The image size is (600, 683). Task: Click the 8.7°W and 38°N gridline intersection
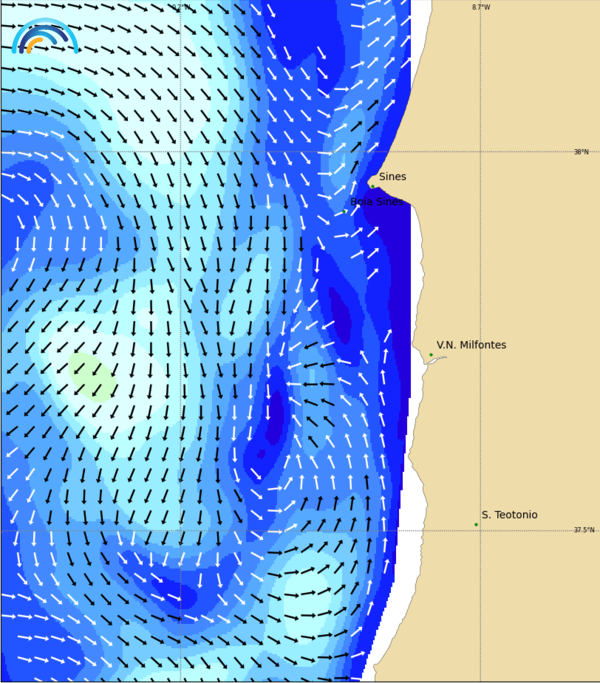(x=480, y=152)
